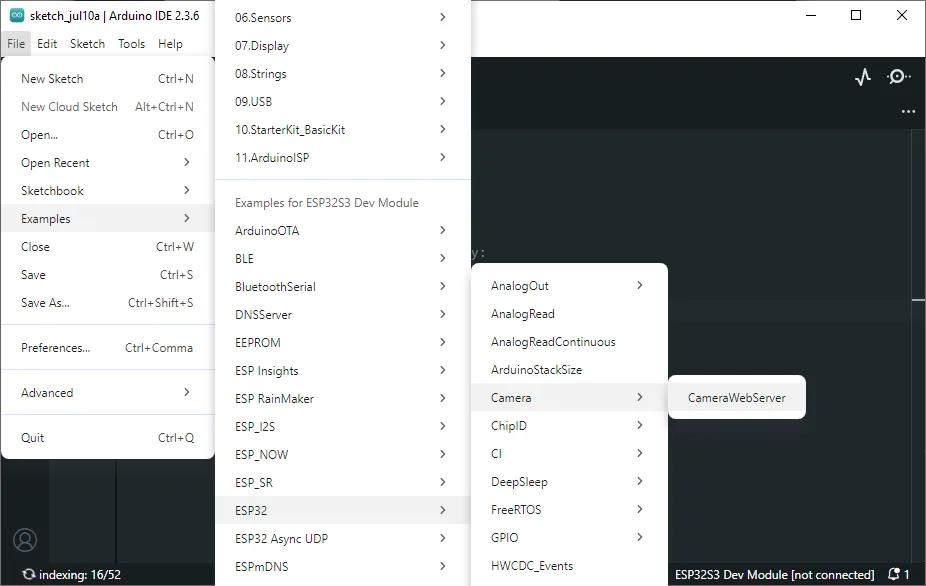Expand ESP Insights examples submenu
The width and height of the screenshot is (926, 586).
point(343,370)
